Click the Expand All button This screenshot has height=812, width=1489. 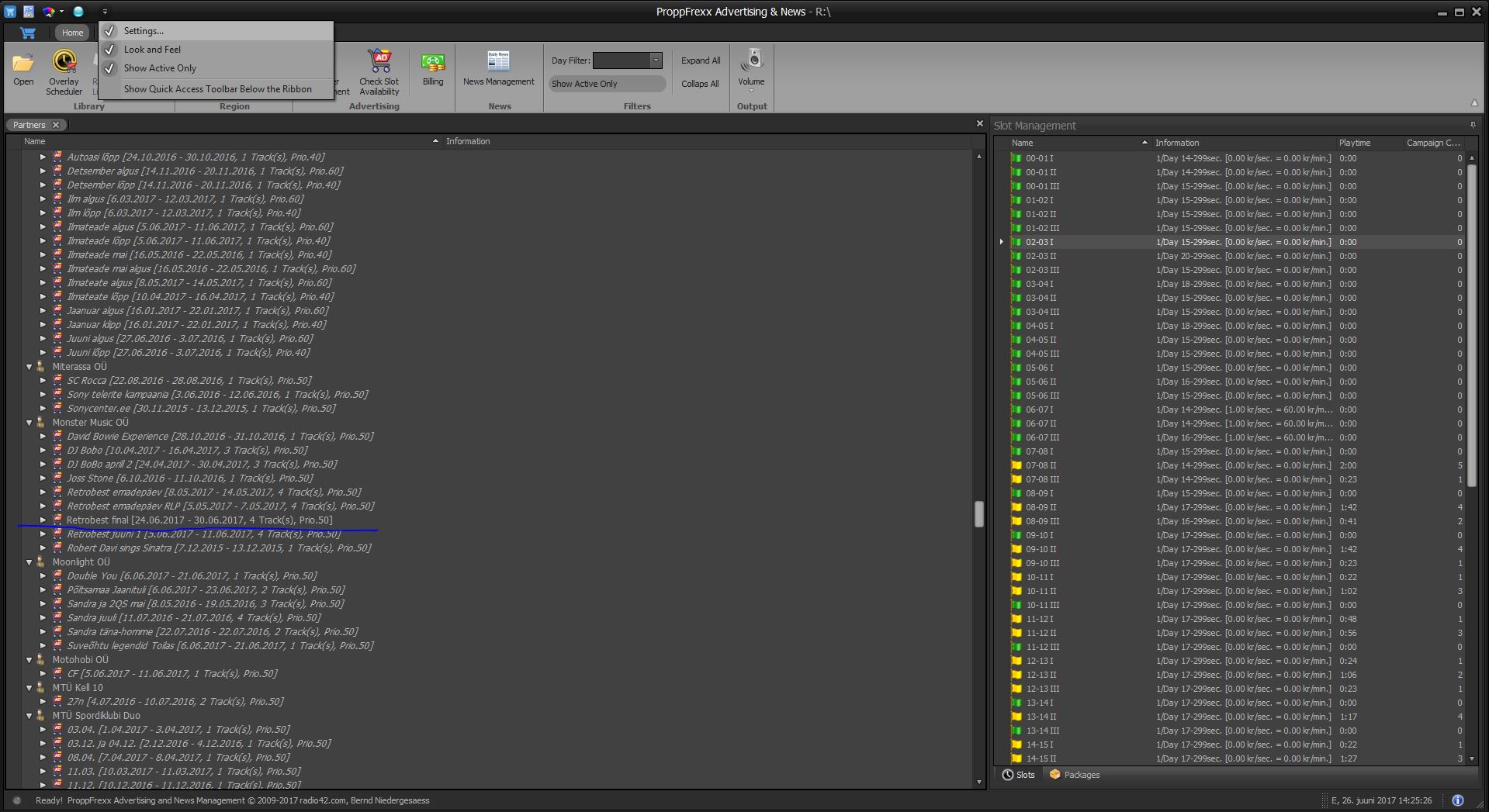click(700, 60)
